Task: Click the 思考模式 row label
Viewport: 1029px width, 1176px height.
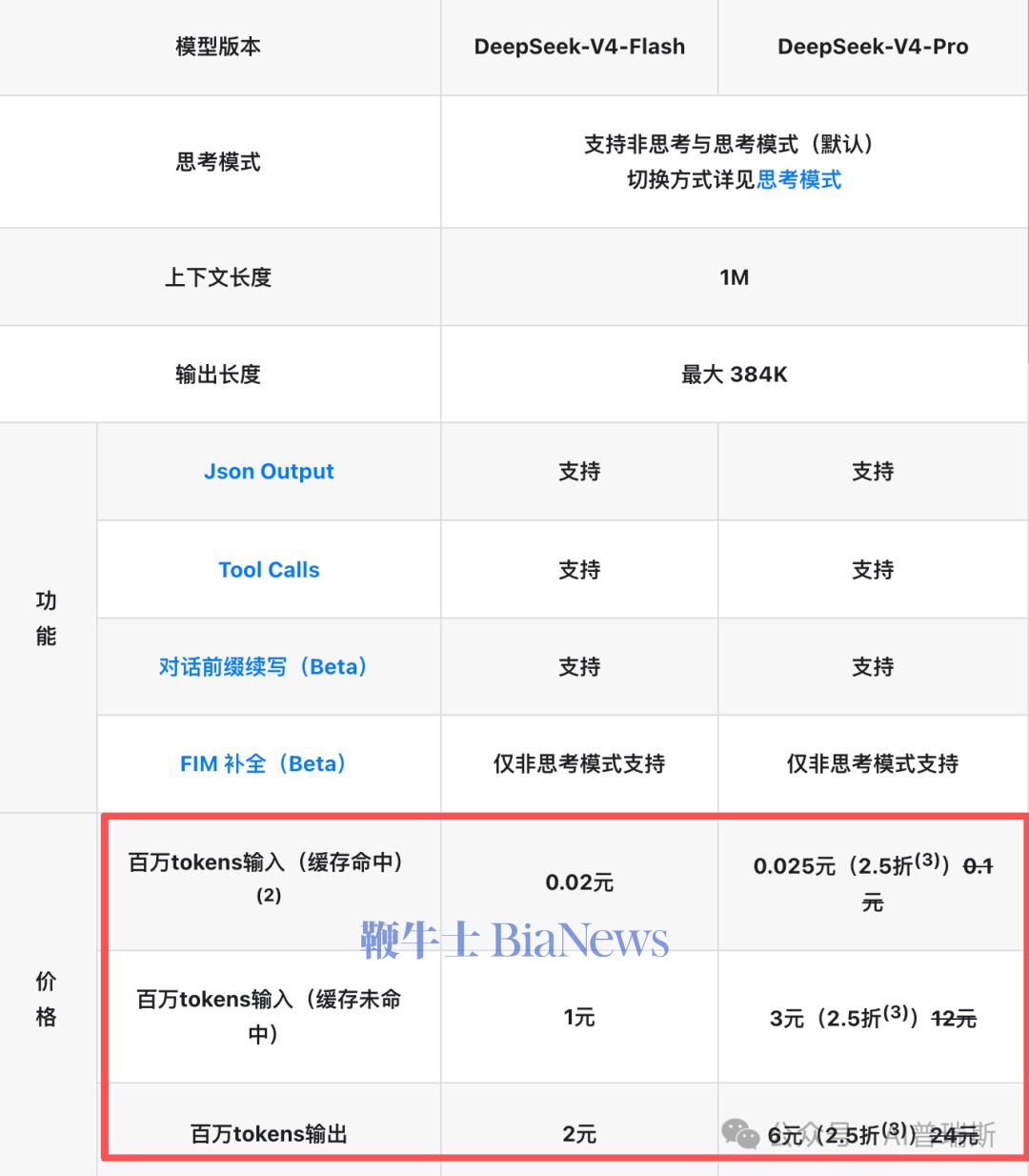Action: 218,162
